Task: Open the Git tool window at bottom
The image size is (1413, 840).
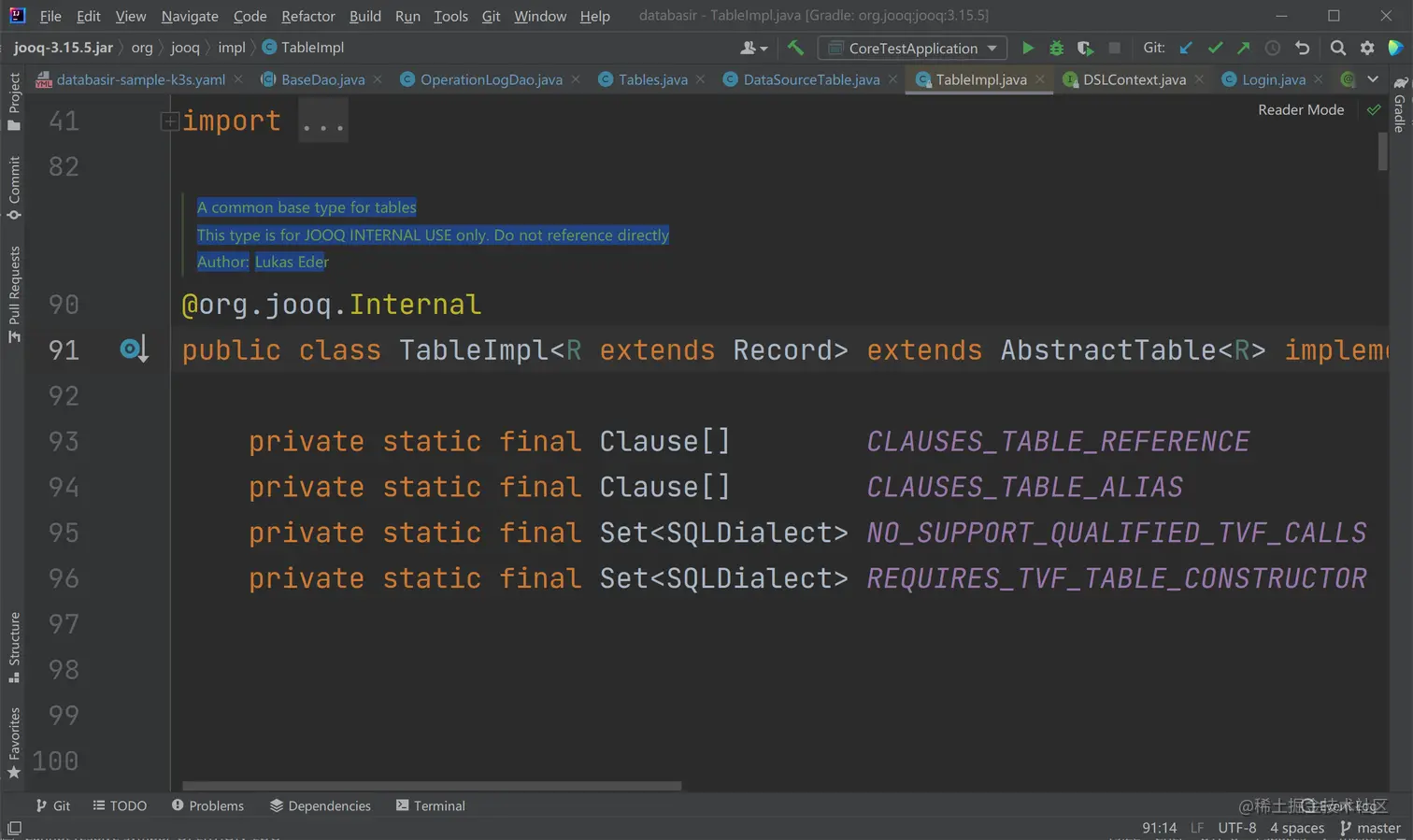Action: pos(53,805)
